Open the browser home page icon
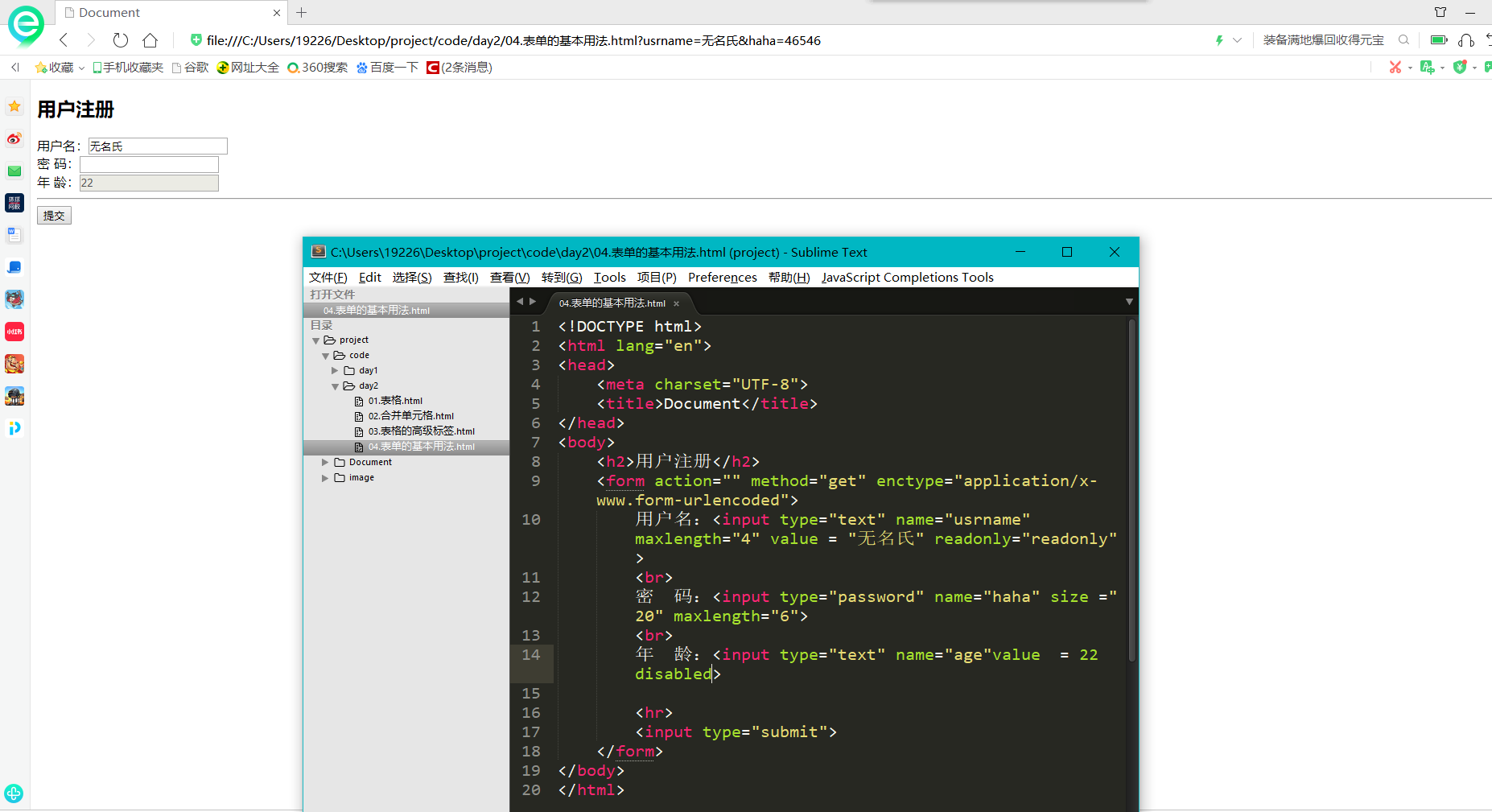Viewport: 1492px width, 812px height. click(150, 40)
